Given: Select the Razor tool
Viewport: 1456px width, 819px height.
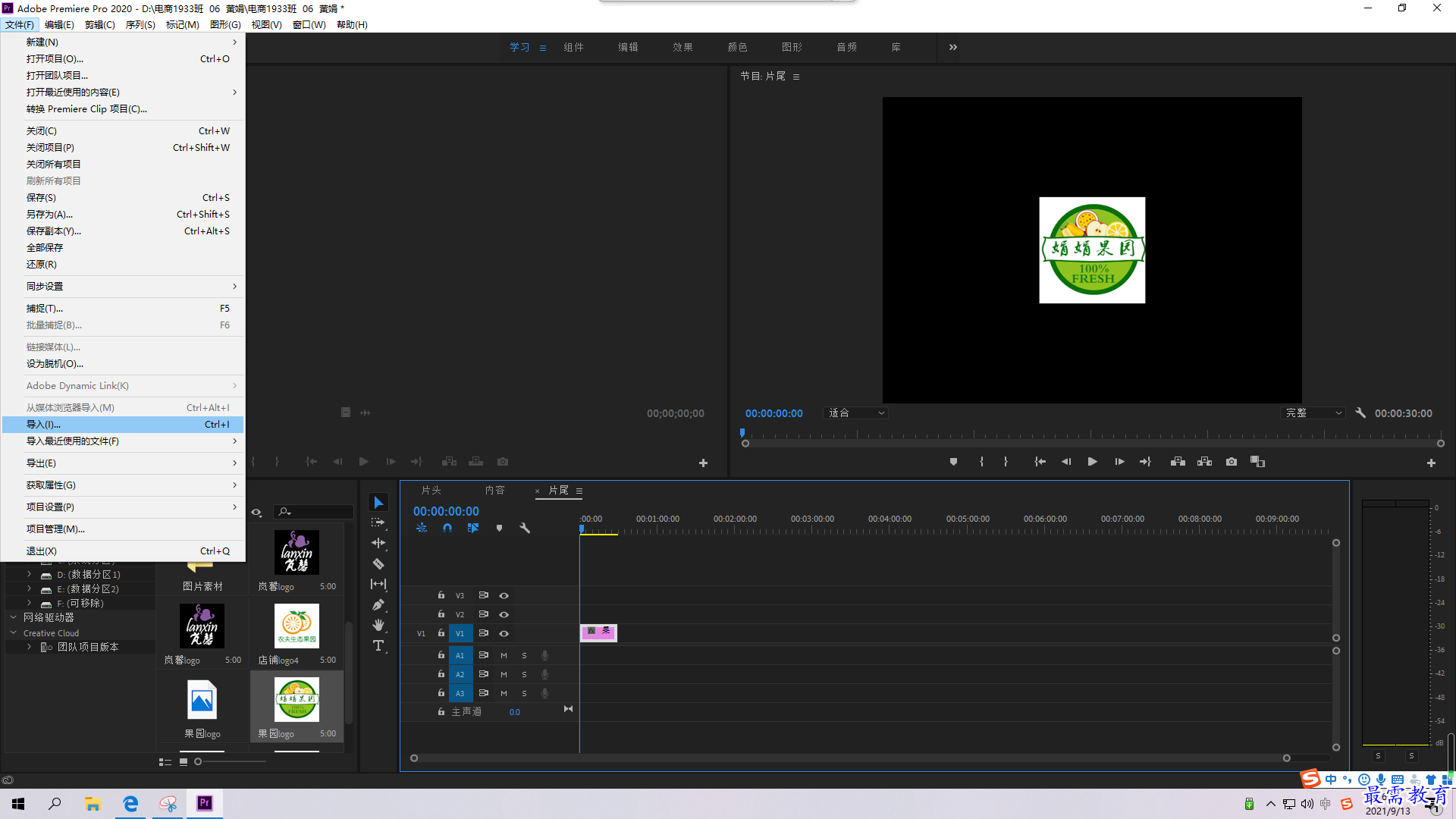Looking at the screenshot, I should coord(378,563).
